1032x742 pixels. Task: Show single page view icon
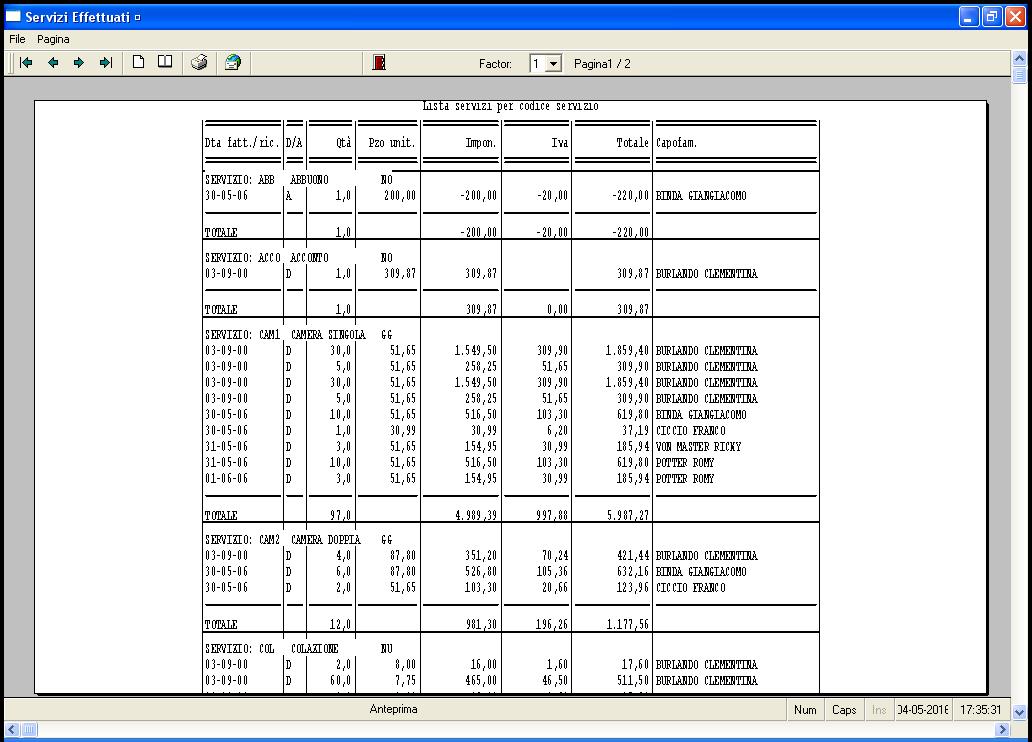click(138, 63)
